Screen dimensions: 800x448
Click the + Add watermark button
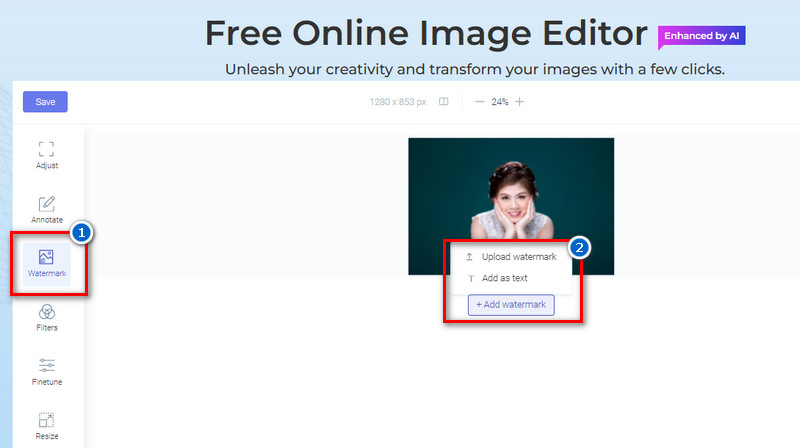(x=511, y=305)
